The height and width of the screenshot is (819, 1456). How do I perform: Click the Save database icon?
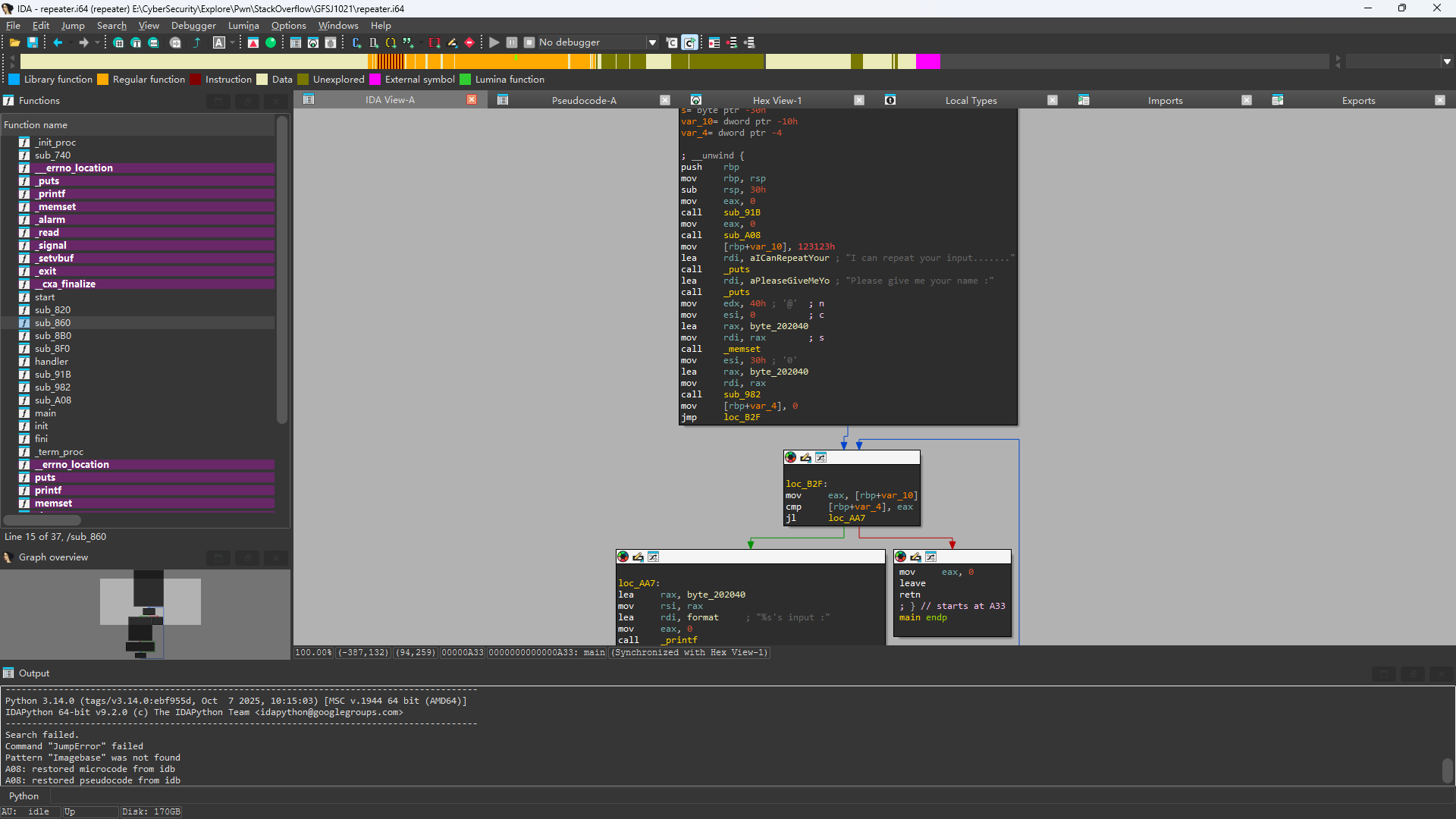[x=33, y=42]
